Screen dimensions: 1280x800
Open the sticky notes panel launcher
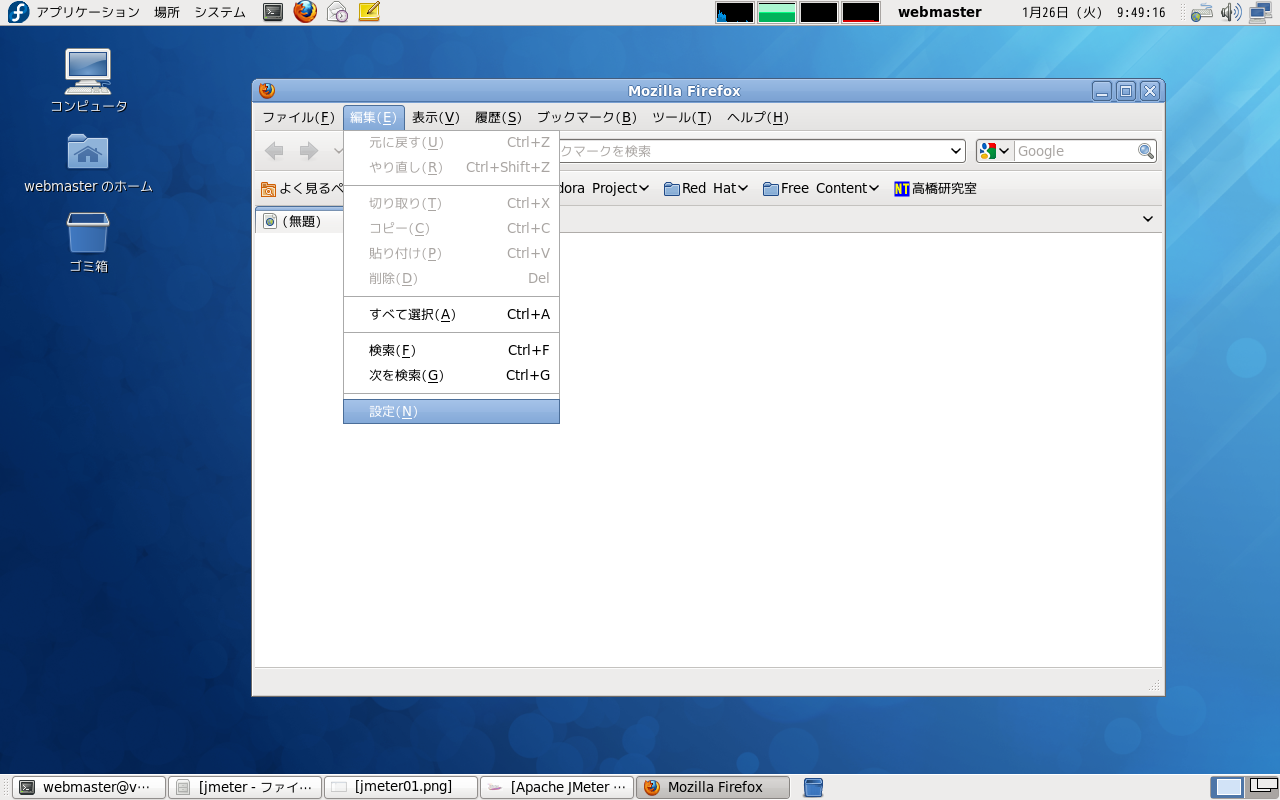click(369, 12)
